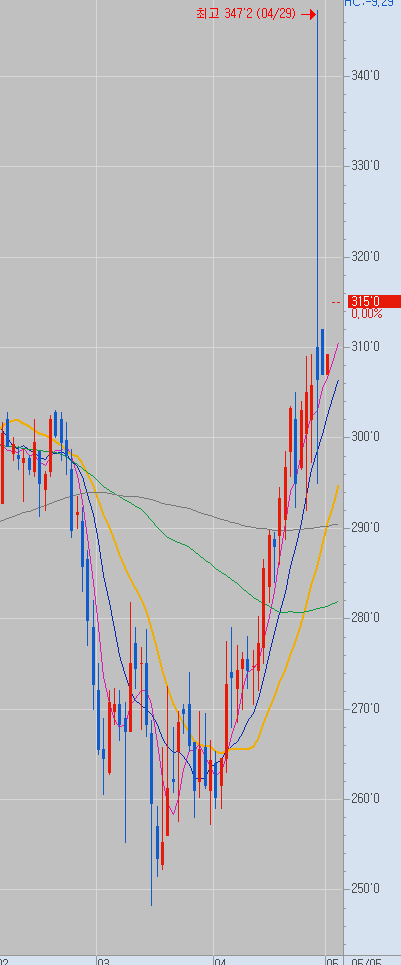The width and height of the screenshot is (401, 965).
Task: Click the 0,00% change value
Action: pyautogui.click(x=367, y=314)
